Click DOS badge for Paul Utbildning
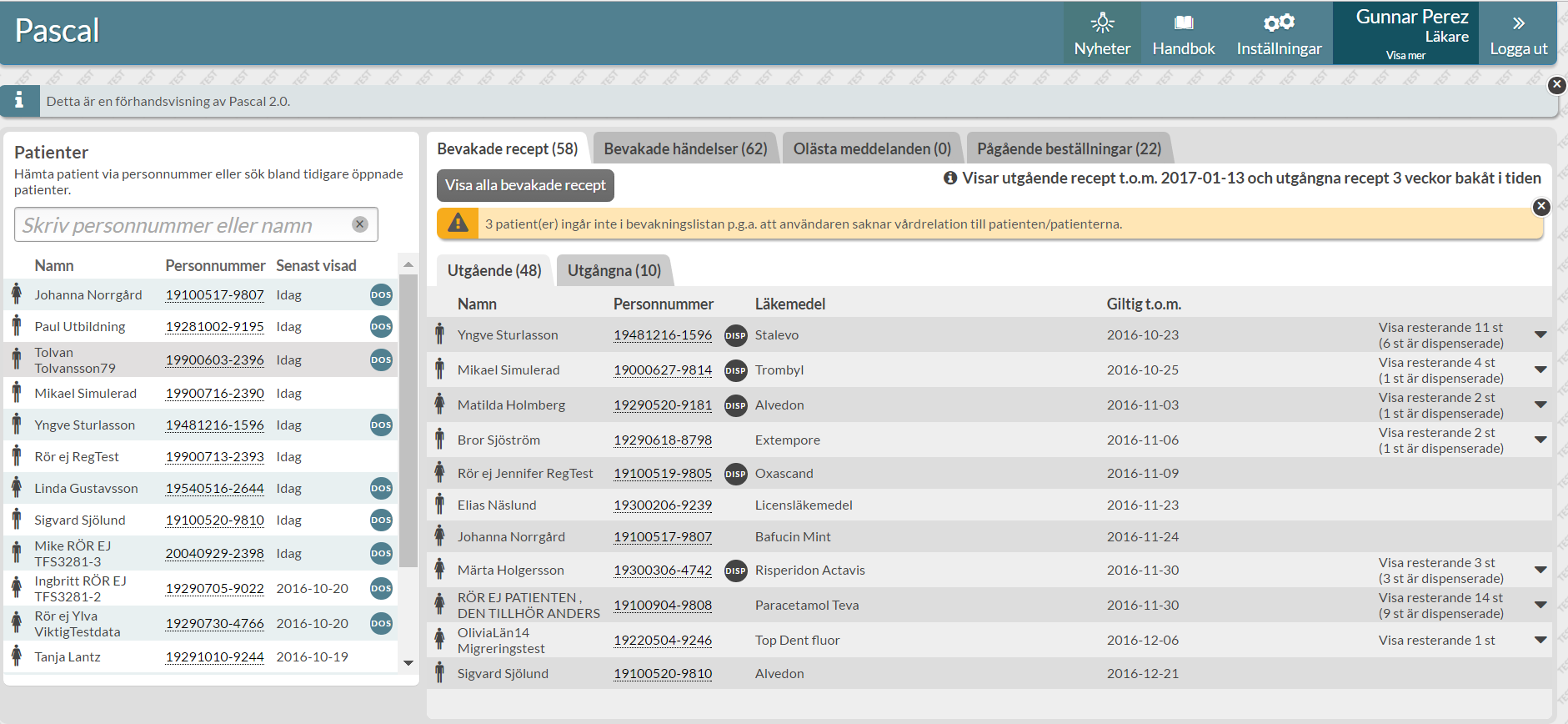Image resolution: width=1568 pixels, height=724 pixels. point(381,326)
